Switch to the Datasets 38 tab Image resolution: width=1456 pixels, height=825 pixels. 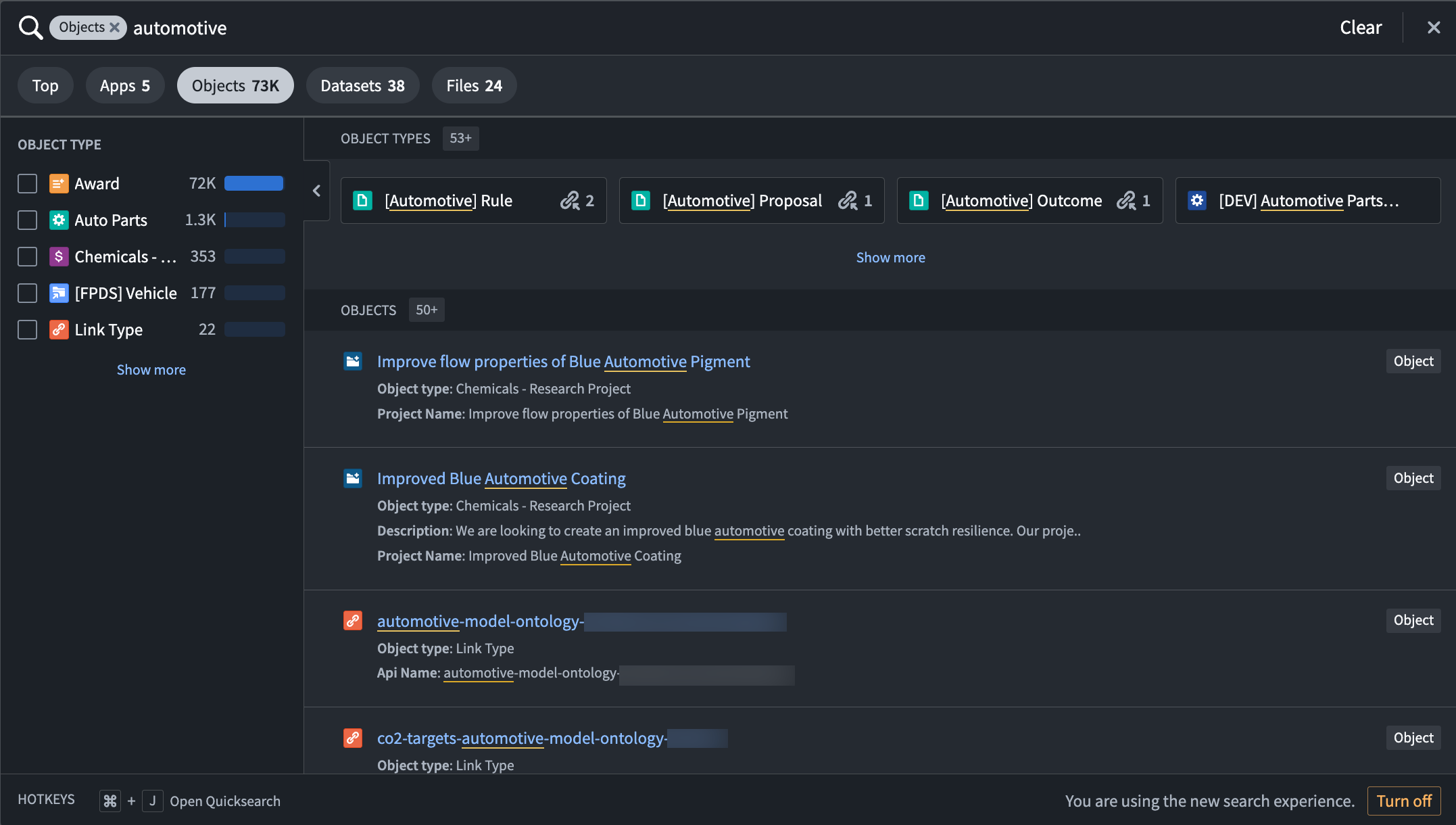tap(361, 85)
